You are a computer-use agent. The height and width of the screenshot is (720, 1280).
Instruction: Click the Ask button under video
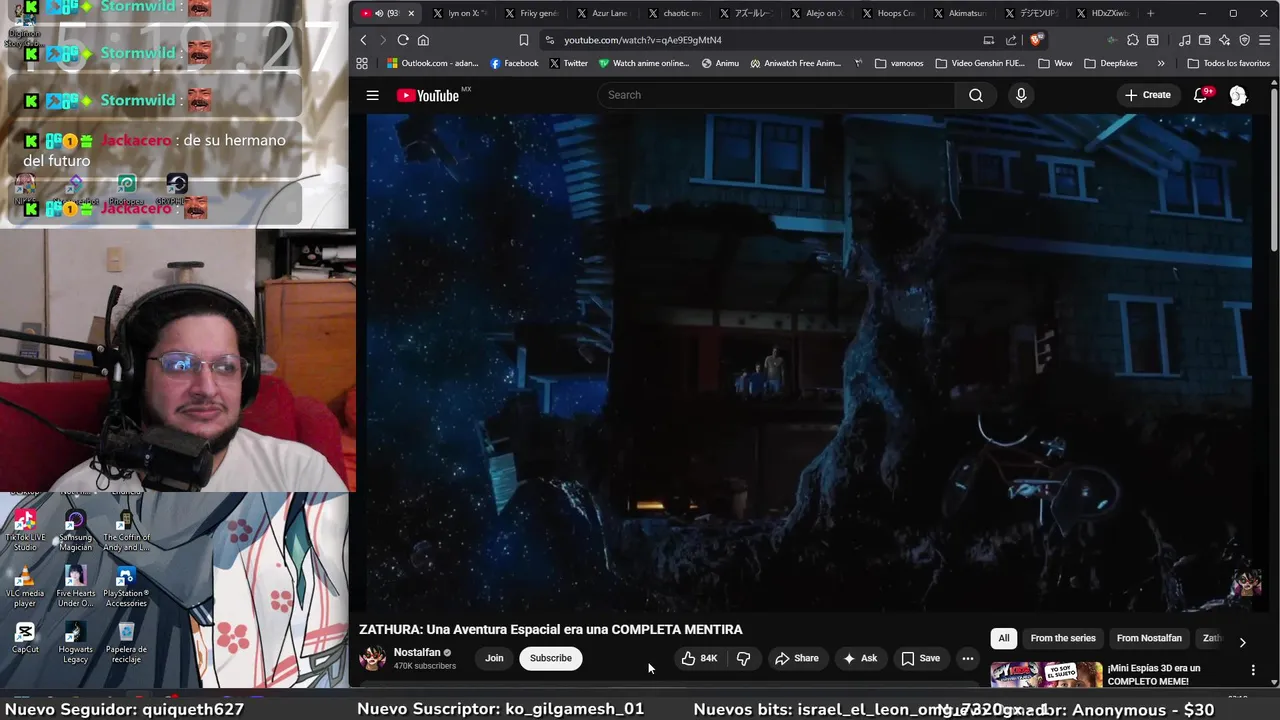coord(859,658)
